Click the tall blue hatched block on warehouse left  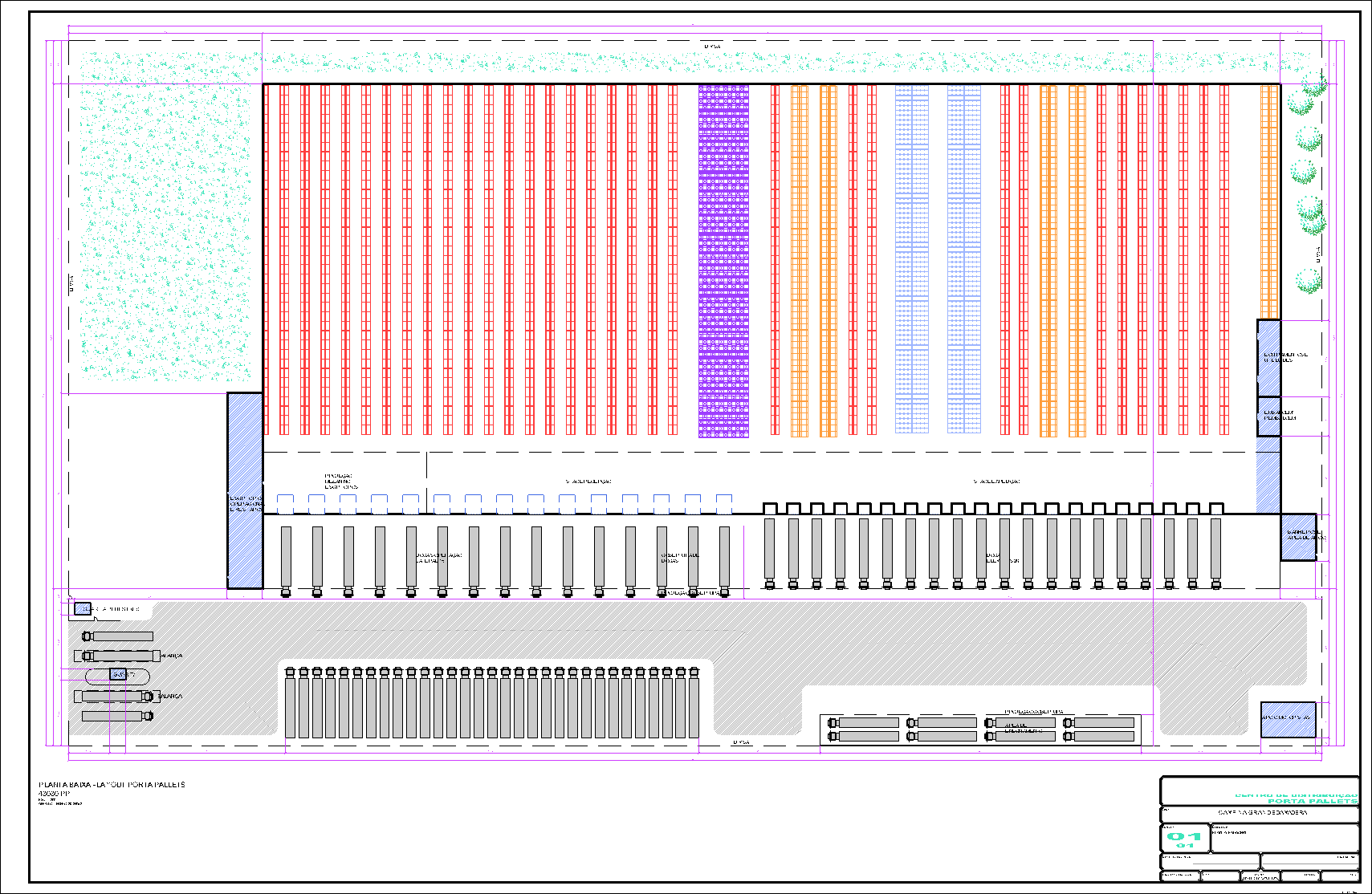[x=245, y=490]
